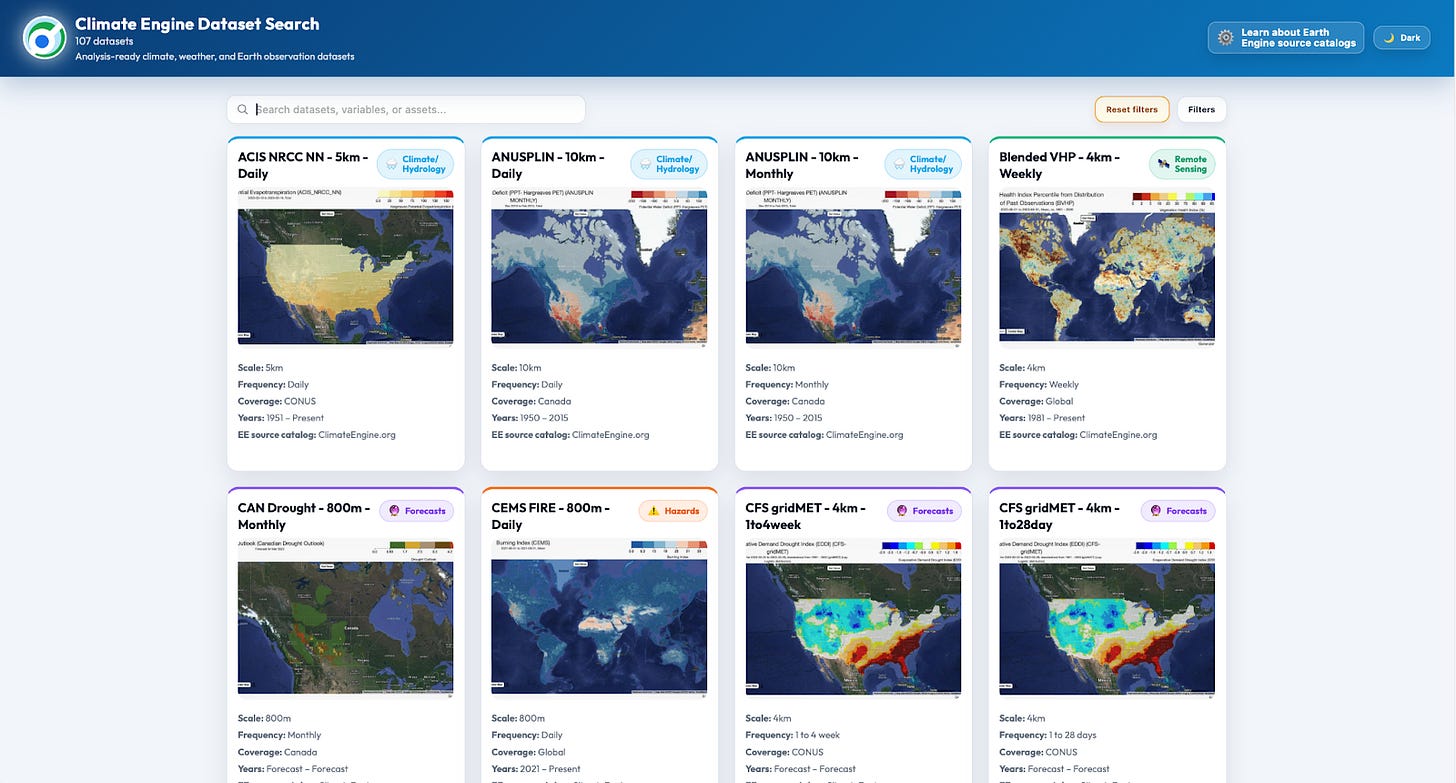
Task: Open the CEMS FIRE map thumbnail
Action: [600, 617]
